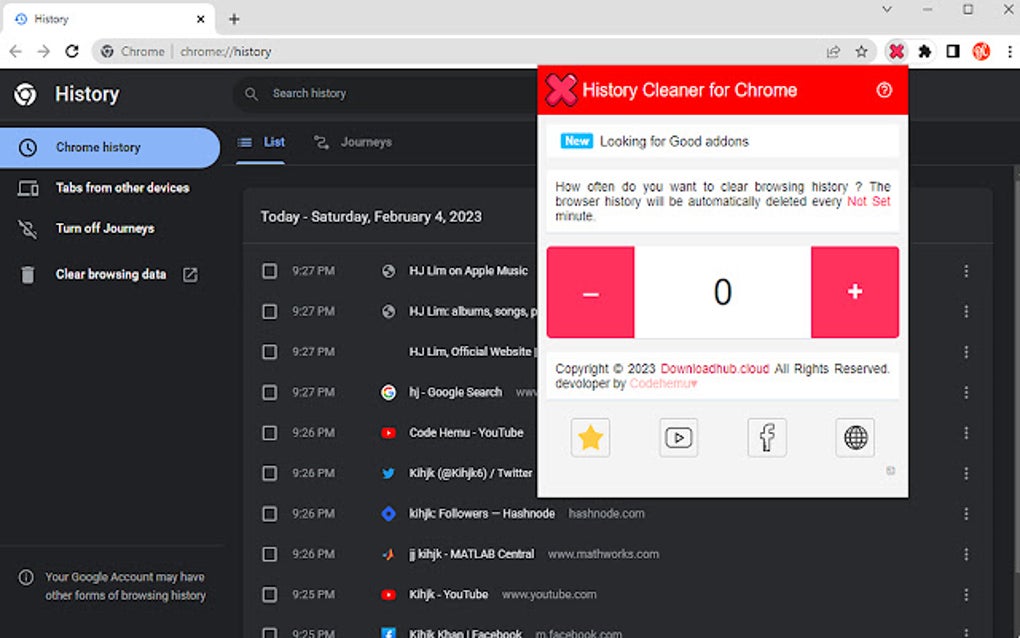Image resolution: width=1020 pixels, height=638 pixels.
Task: Check the box for Code Hemu - YouTube
Action: pos(269,432)
